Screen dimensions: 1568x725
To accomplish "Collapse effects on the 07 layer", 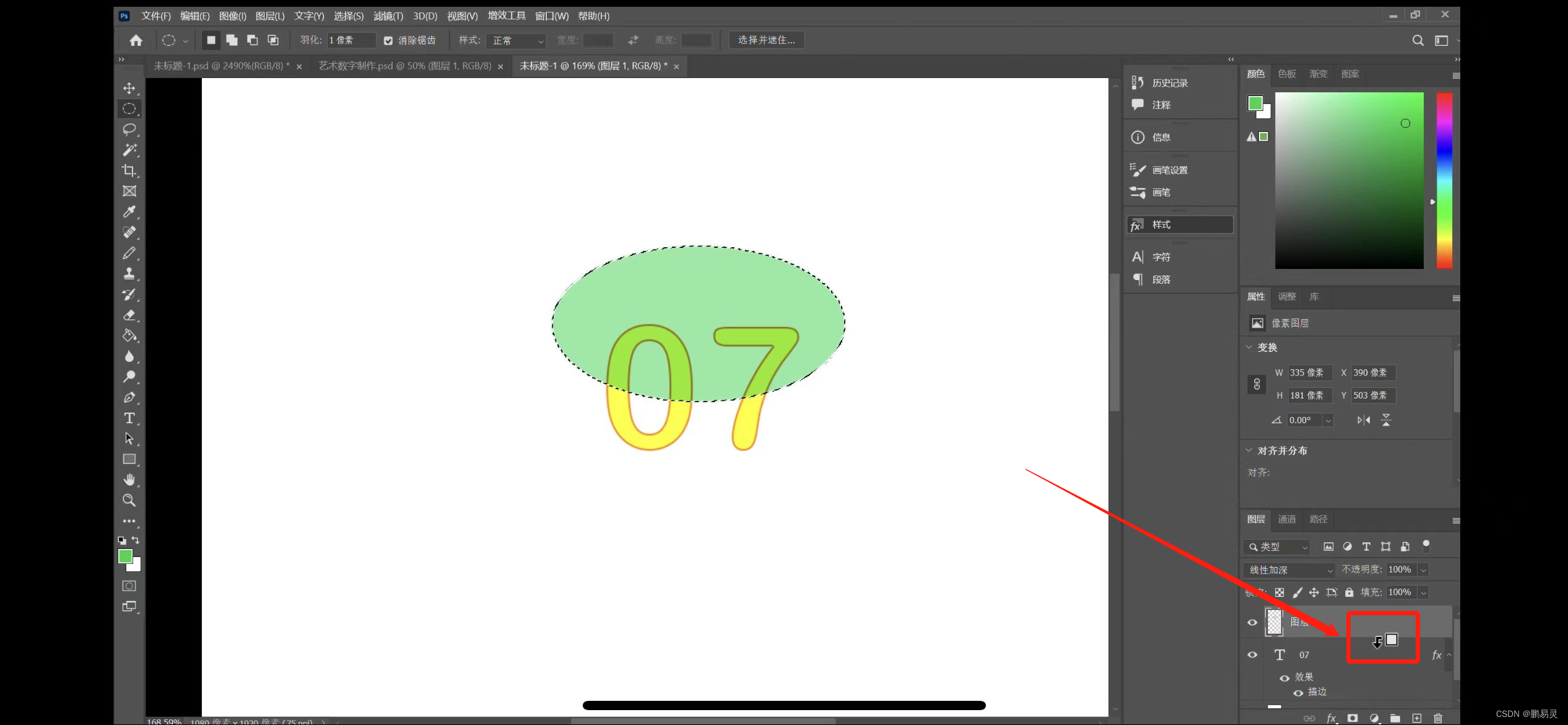I will point(1448,655).
